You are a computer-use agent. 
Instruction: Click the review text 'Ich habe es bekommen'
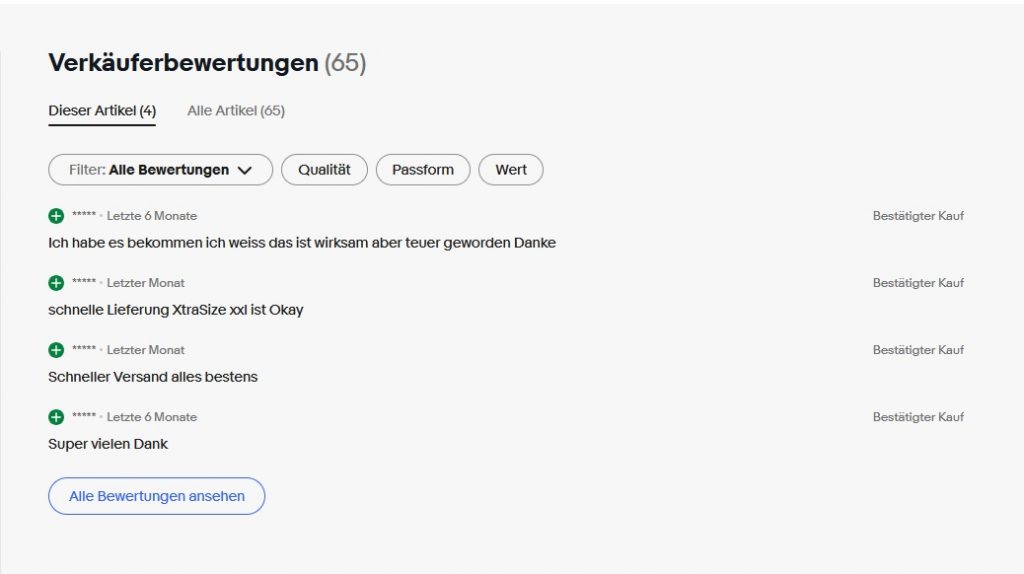click(302, 243)
